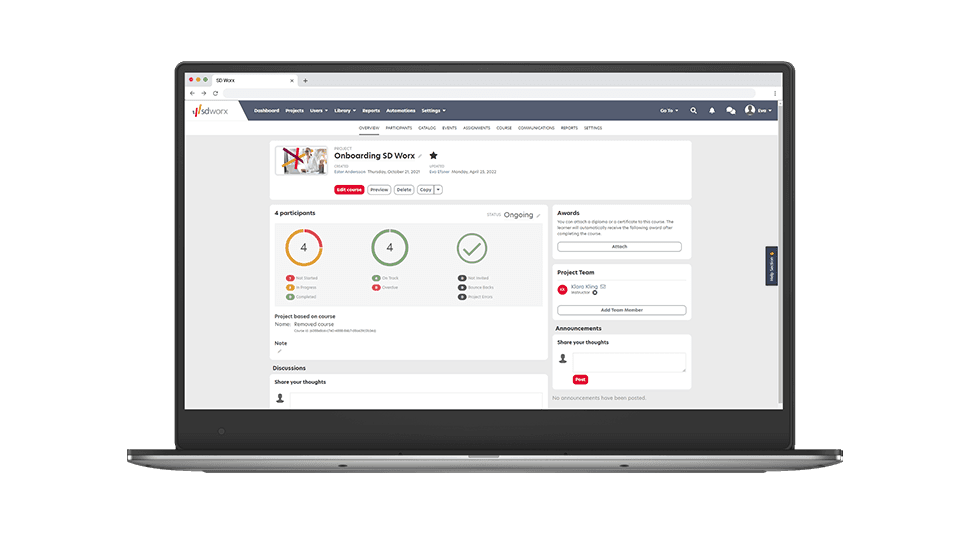Switch to the Events tab
960x540 pixels.
(x=449, y=128)
